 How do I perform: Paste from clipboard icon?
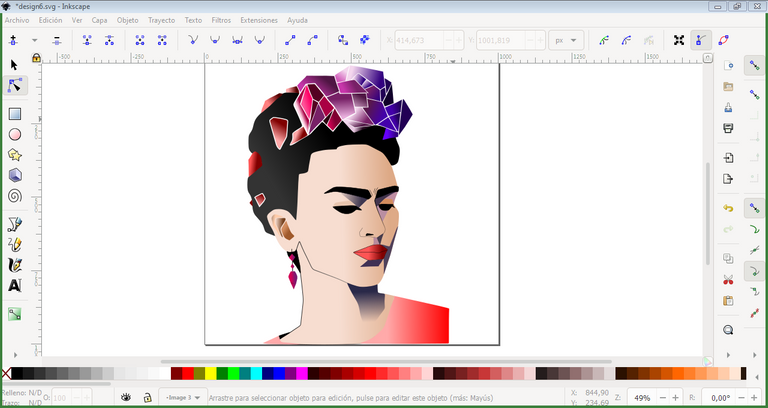coord(728,300)
